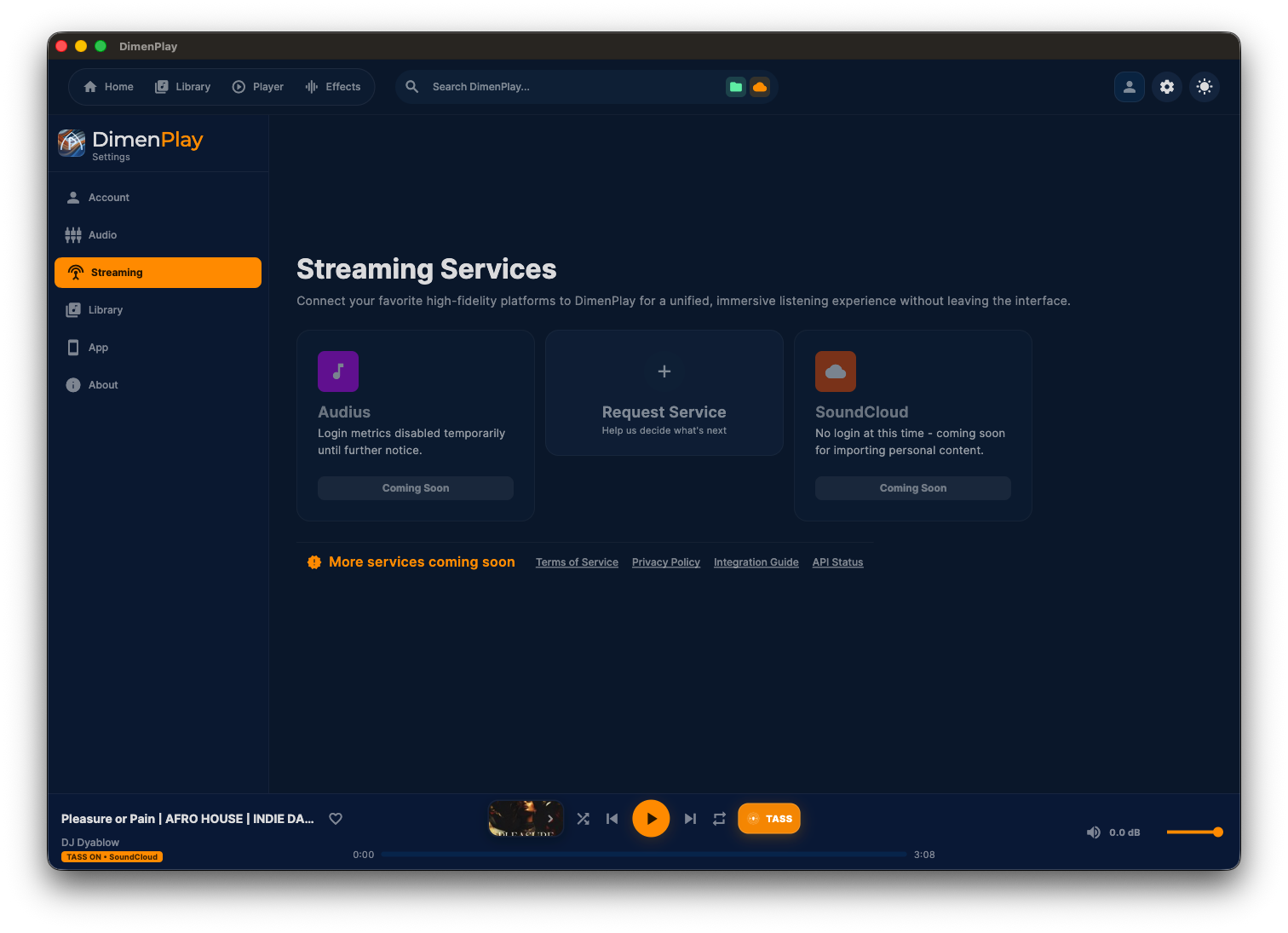Click the More services coming soon text
1288x933 pixels.
click(x=422, y=562)
